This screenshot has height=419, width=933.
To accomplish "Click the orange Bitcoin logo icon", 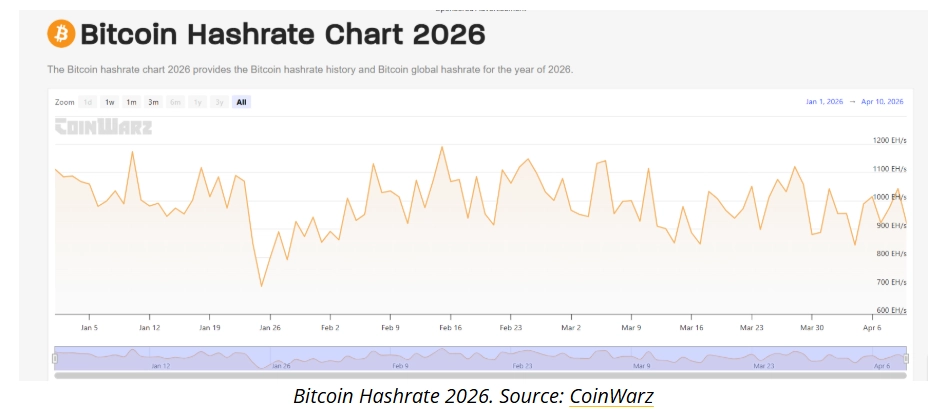I will (x=61, y=34).
